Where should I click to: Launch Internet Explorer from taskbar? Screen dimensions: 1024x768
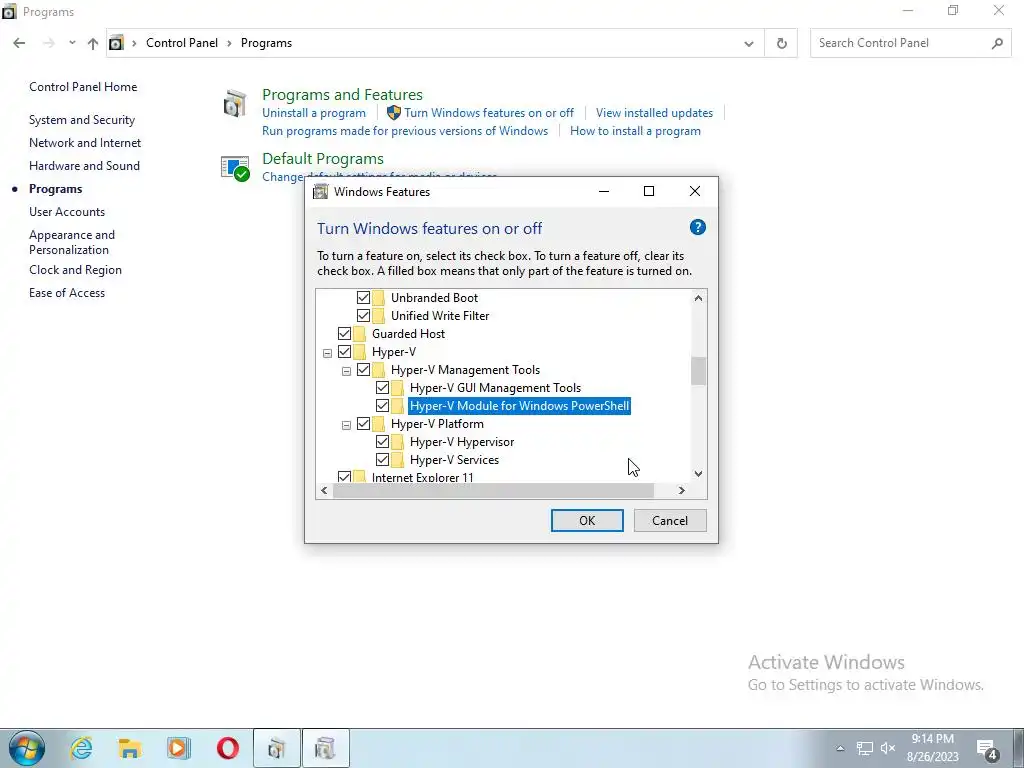pyautogui.click(x=81, y=748)
